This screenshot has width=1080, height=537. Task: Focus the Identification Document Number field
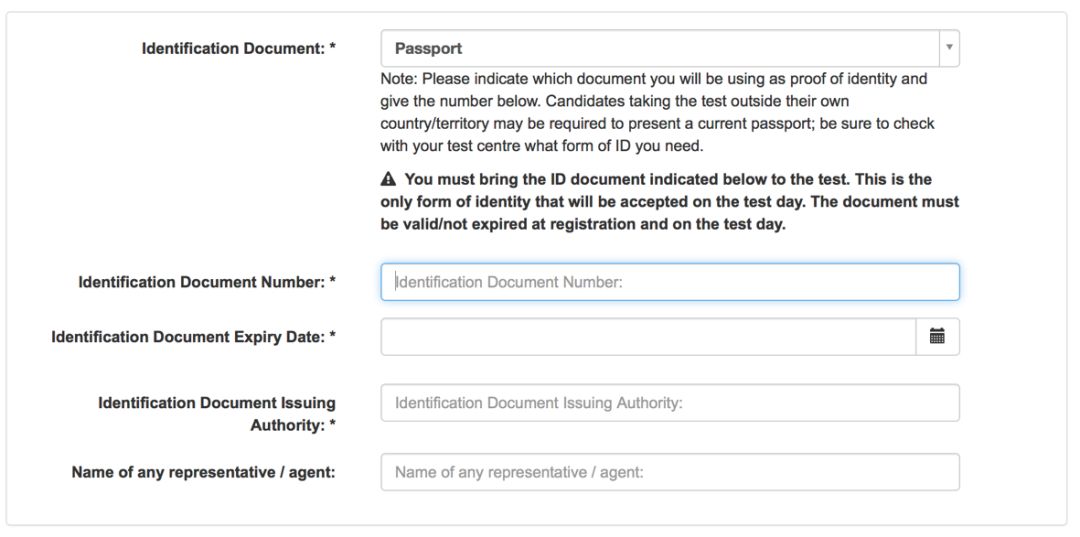click(x=669, y=282)
